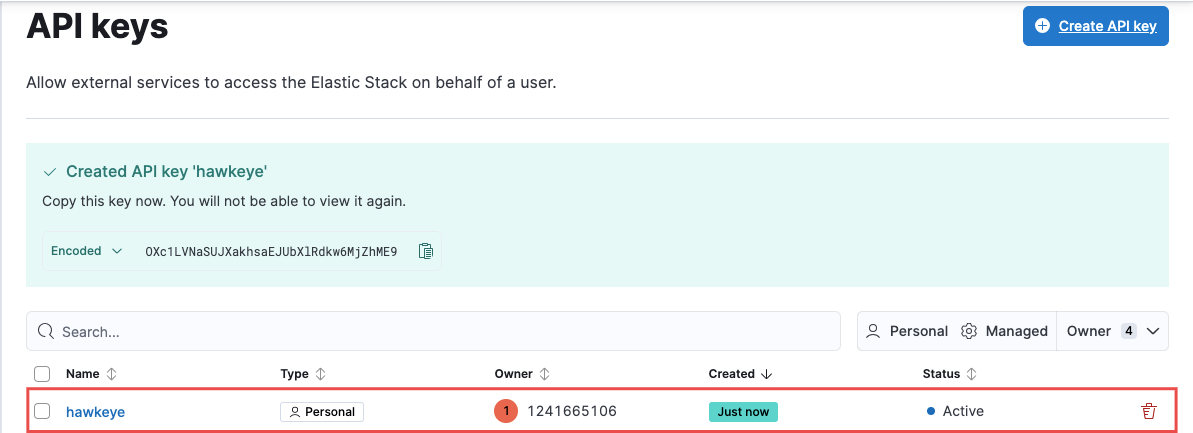Filter by Personal API keys
Image resolution: width=1193 pixels, height=433 pixels.
[x=908, y=331]
